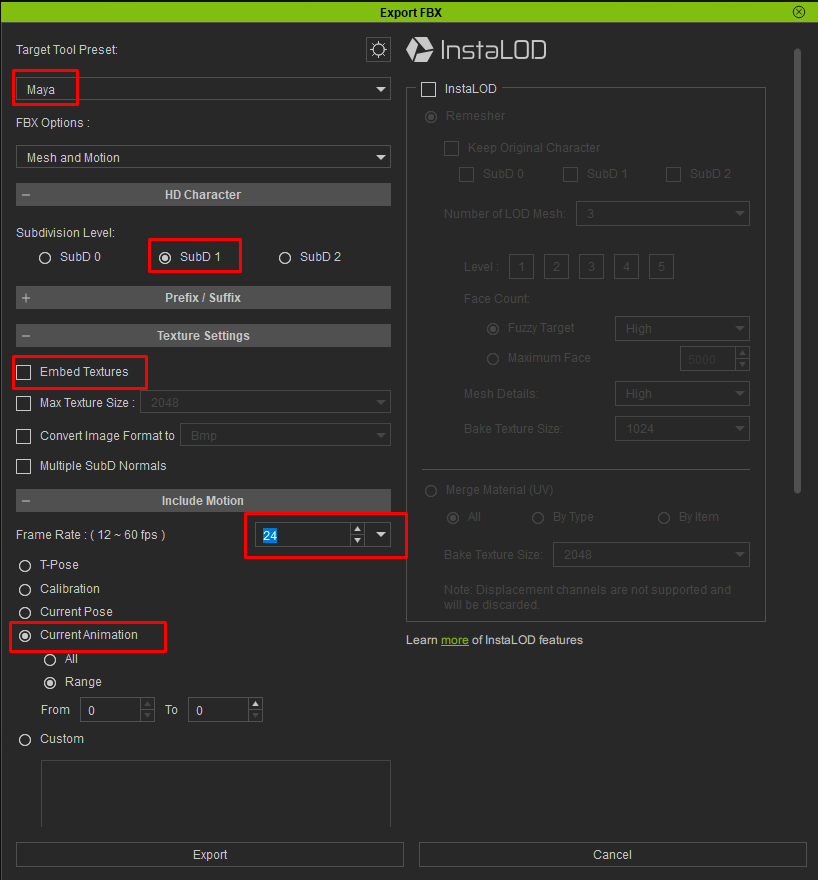Enable the InstaLOD checkbox
This screenshot has height=880, width=818.
point(429,89)
